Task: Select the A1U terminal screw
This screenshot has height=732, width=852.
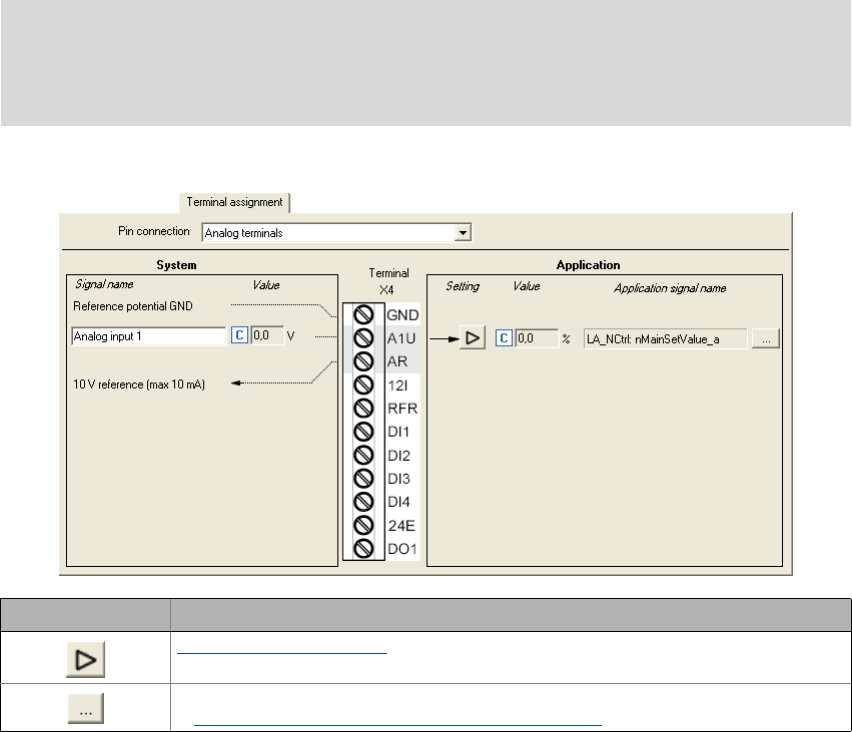Action: tap(364, 338)
